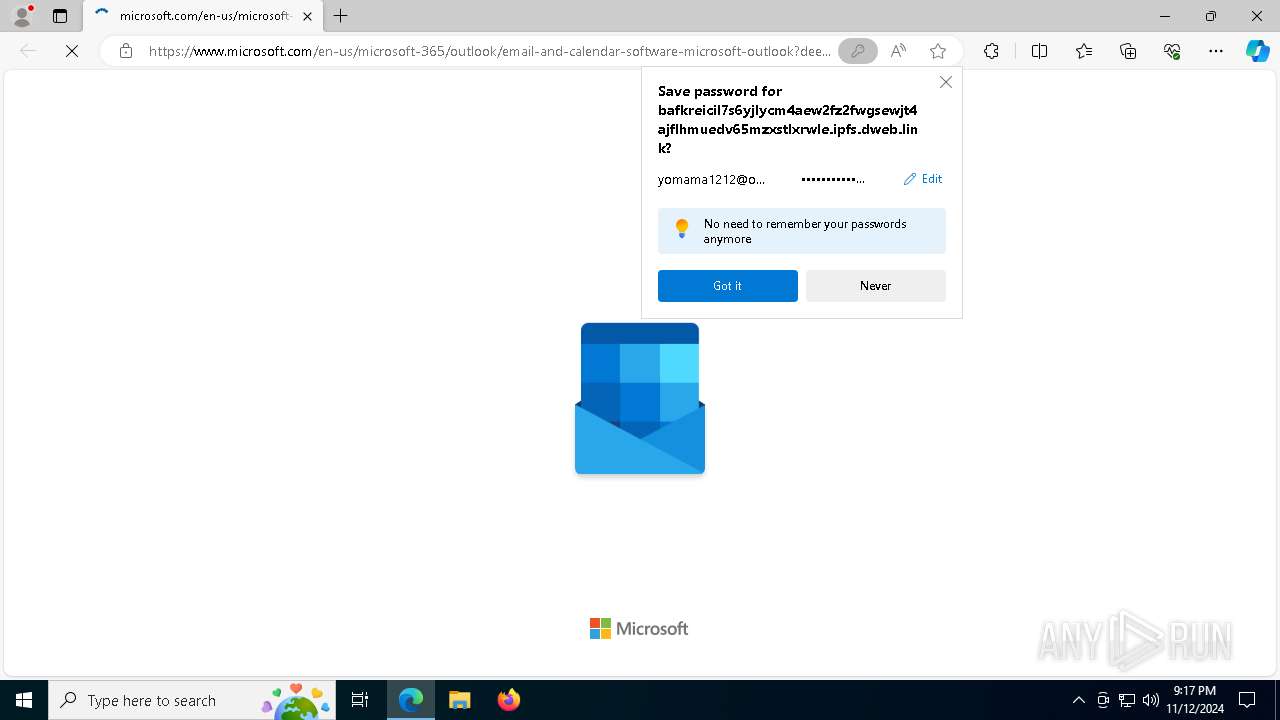Click the address bar URL

click(x=490, y=51)
